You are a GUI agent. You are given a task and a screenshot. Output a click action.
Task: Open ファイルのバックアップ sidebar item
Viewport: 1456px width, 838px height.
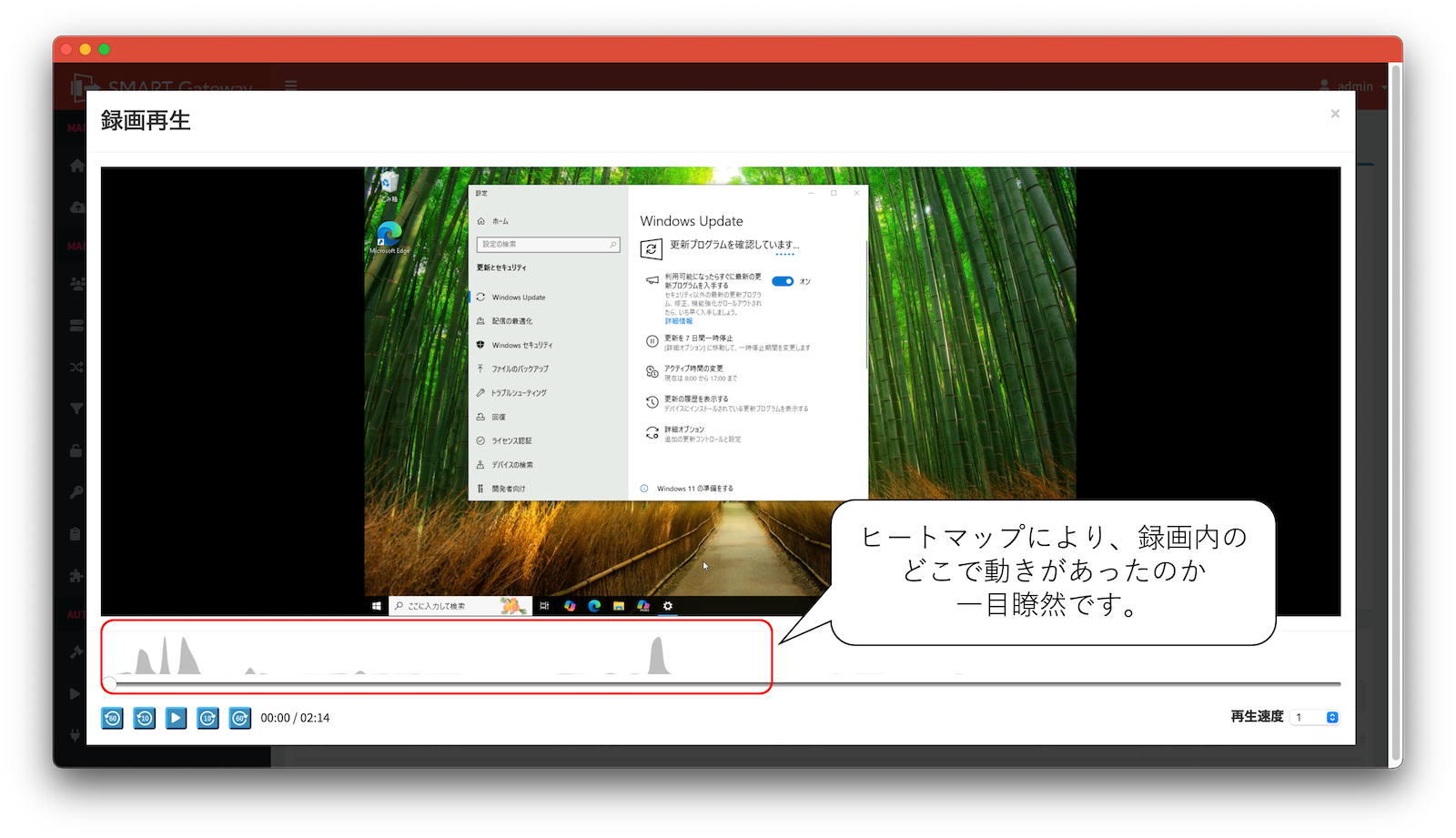pos(512,369)
